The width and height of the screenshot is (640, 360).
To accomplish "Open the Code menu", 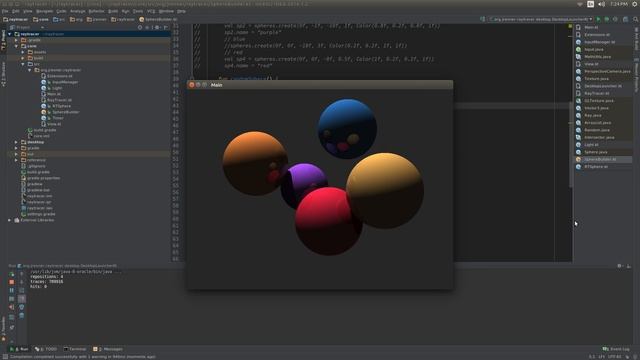I will [x=61, y=11].
